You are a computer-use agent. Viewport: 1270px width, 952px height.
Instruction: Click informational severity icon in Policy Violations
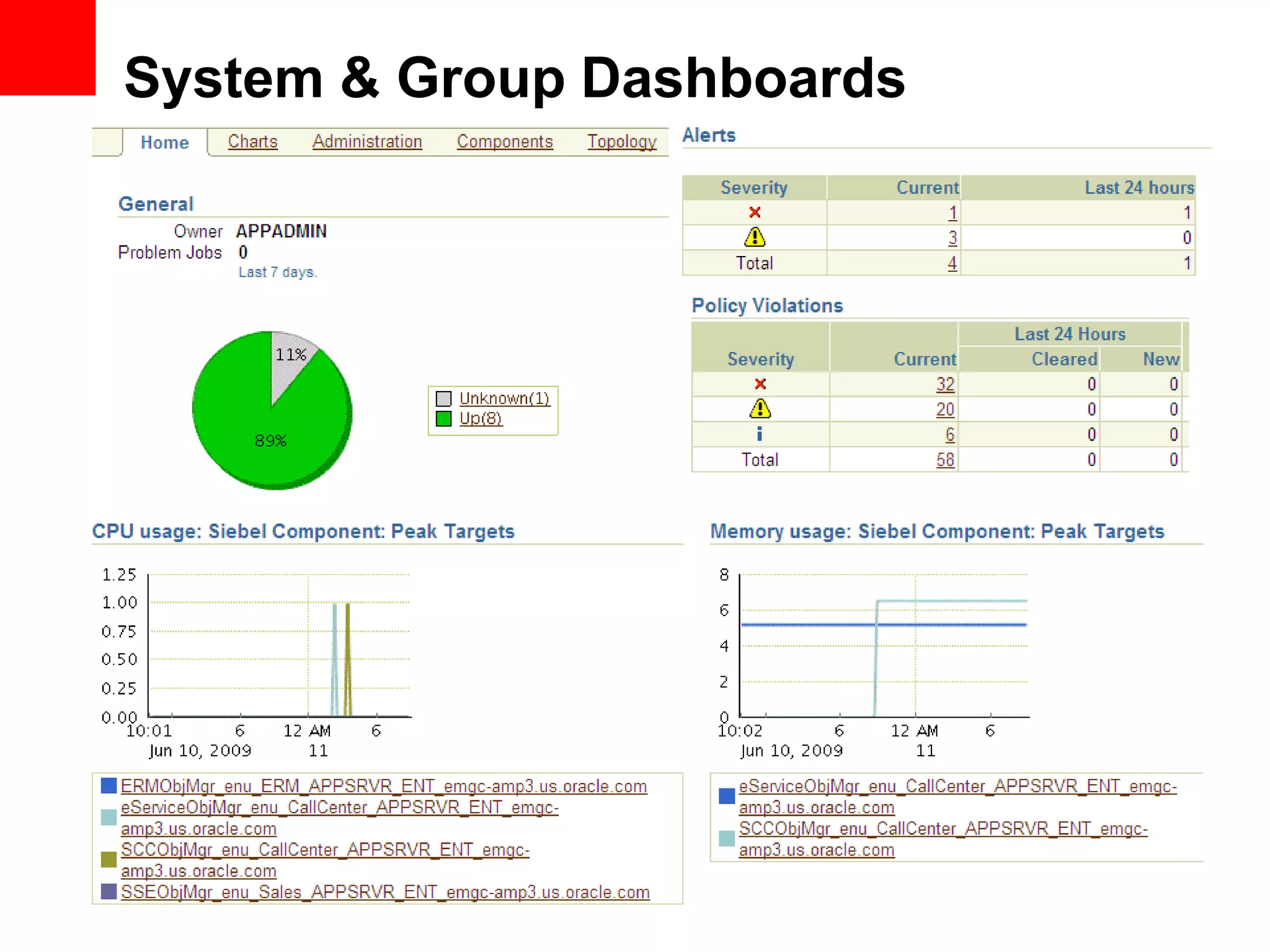(760, 434)
